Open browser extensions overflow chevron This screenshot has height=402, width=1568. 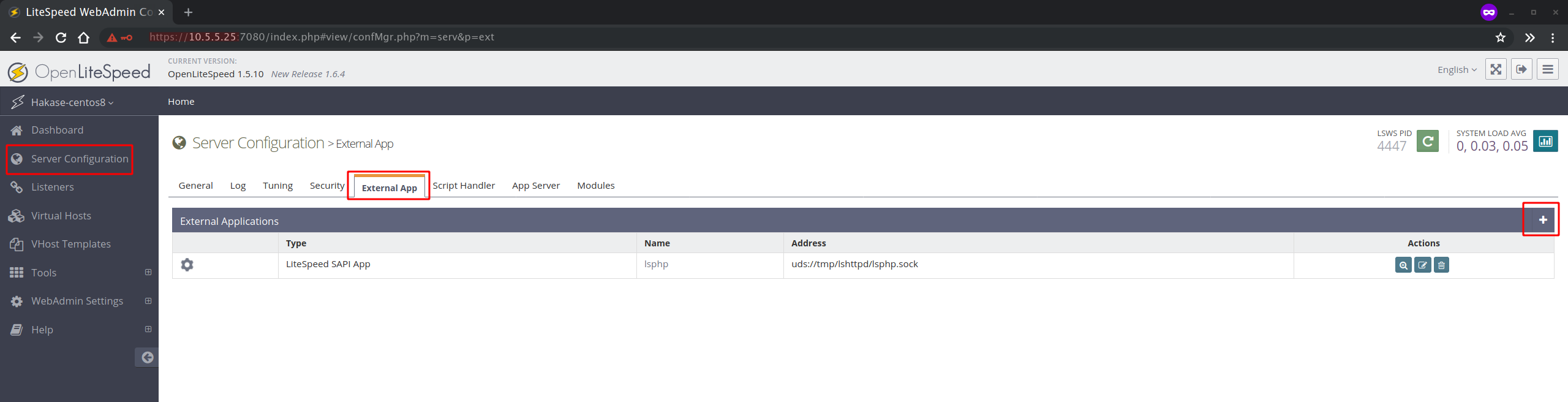coord(1529,37)
